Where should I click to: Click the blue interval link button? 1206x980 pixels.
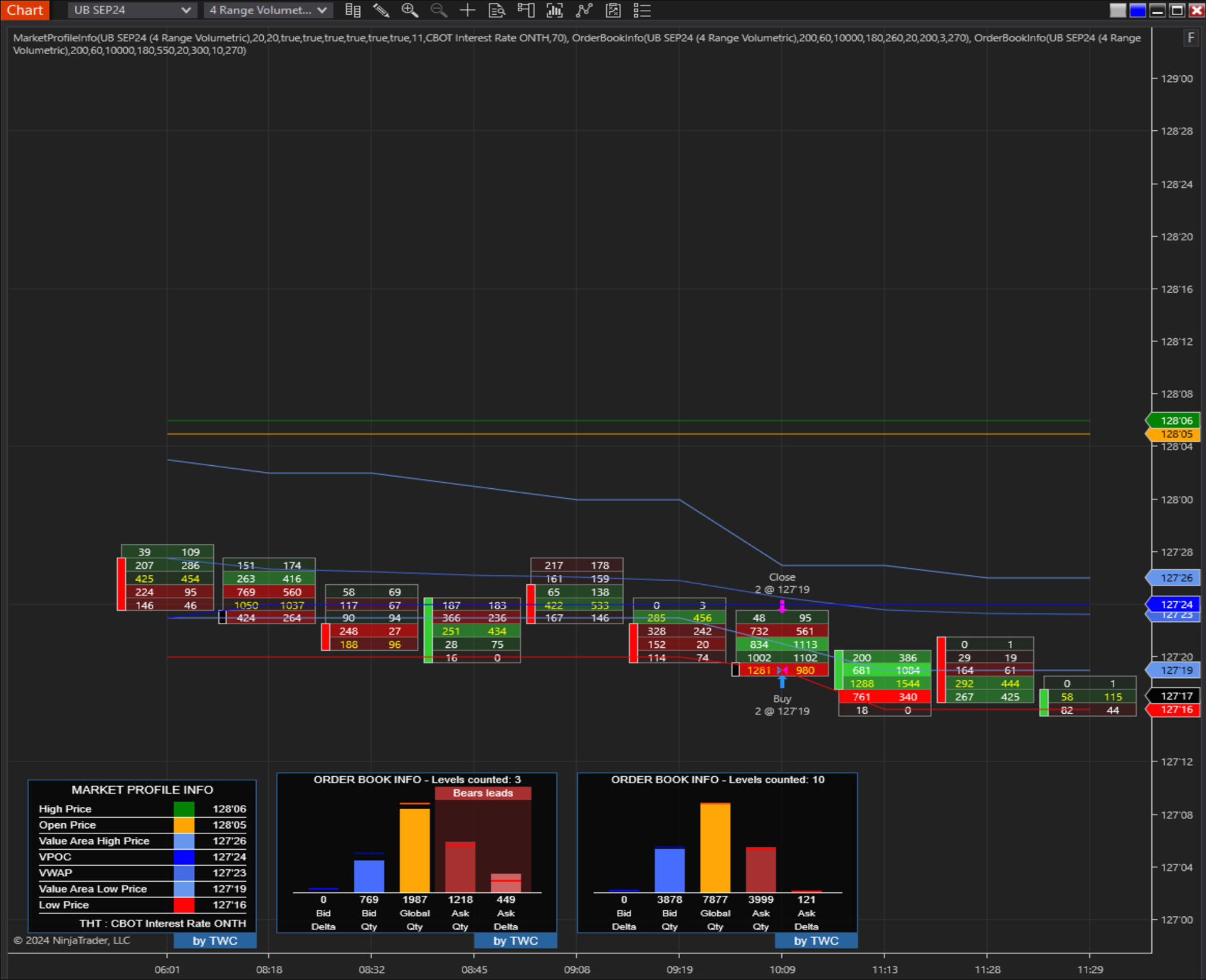[1138, 11]
